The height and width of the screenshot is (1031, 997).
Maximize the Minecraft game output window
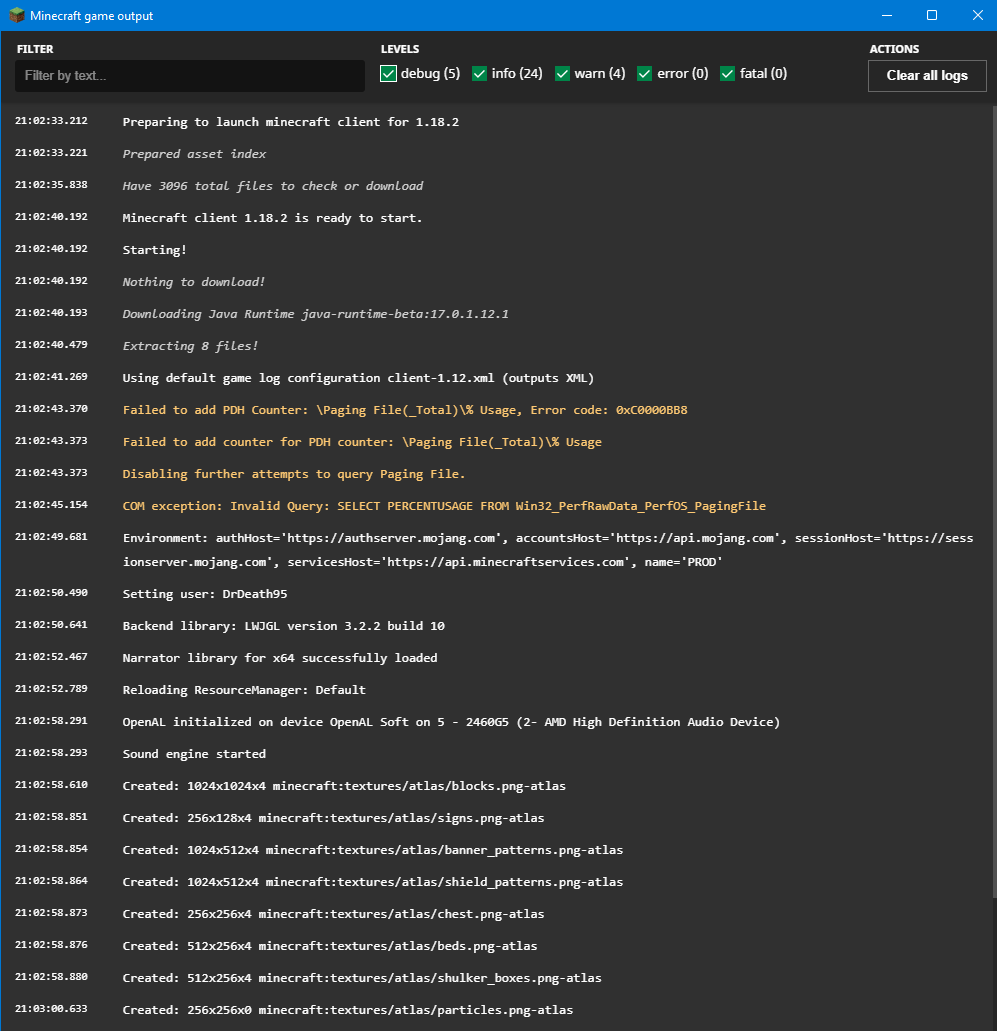click(x=932, y=15)
